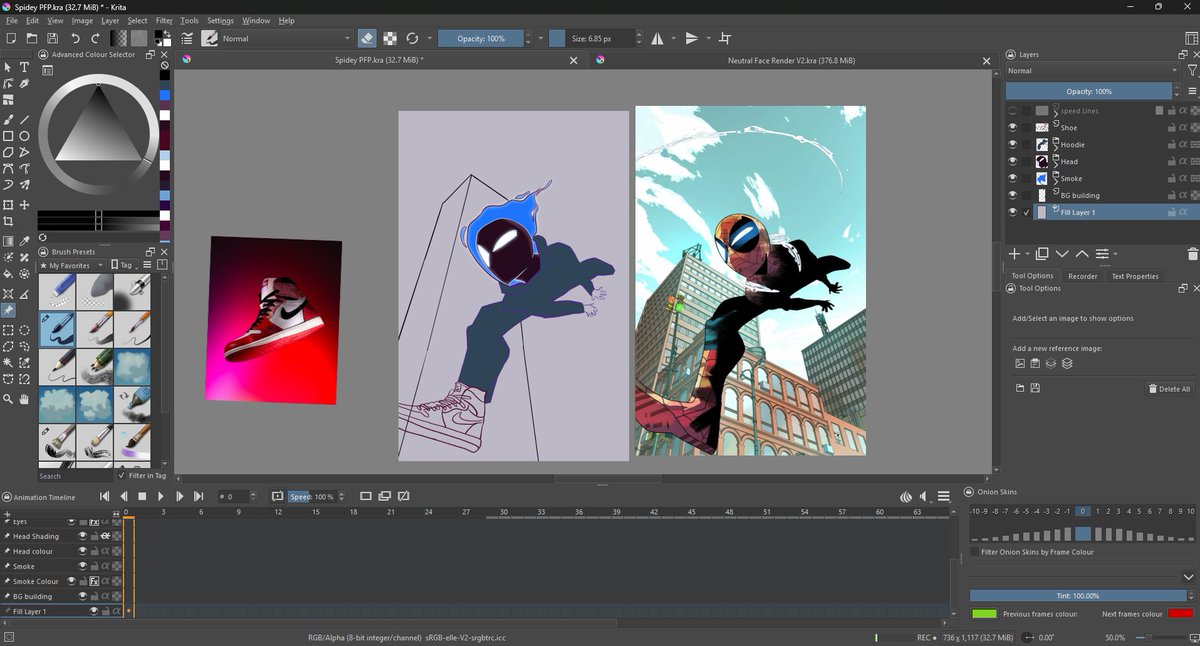Hide the Hoodie layer
Image resolution: width=1200 pixels, height=646 pixels.
click(1013, 145)
